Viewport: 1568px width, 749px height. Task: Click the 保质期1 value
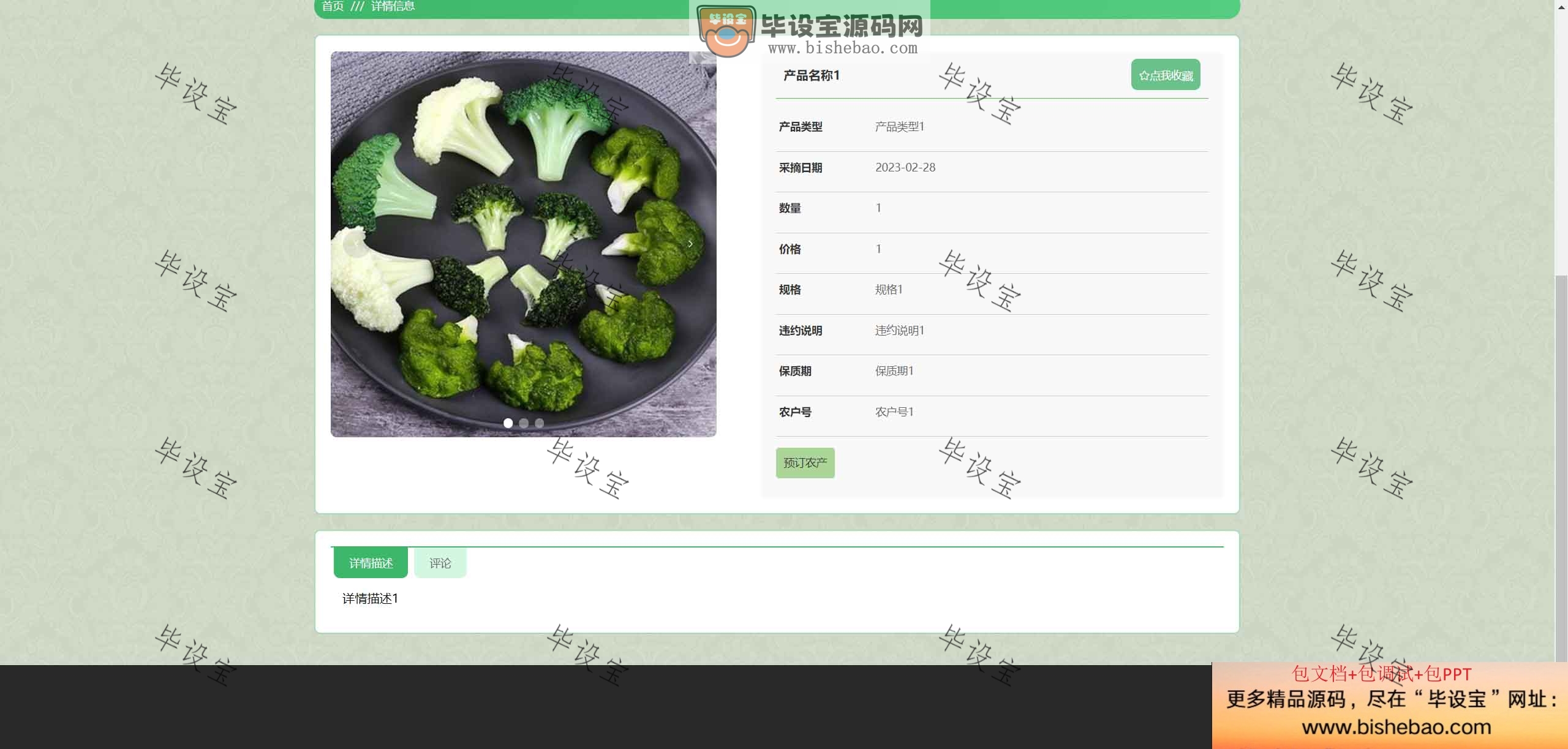point(894,371)
